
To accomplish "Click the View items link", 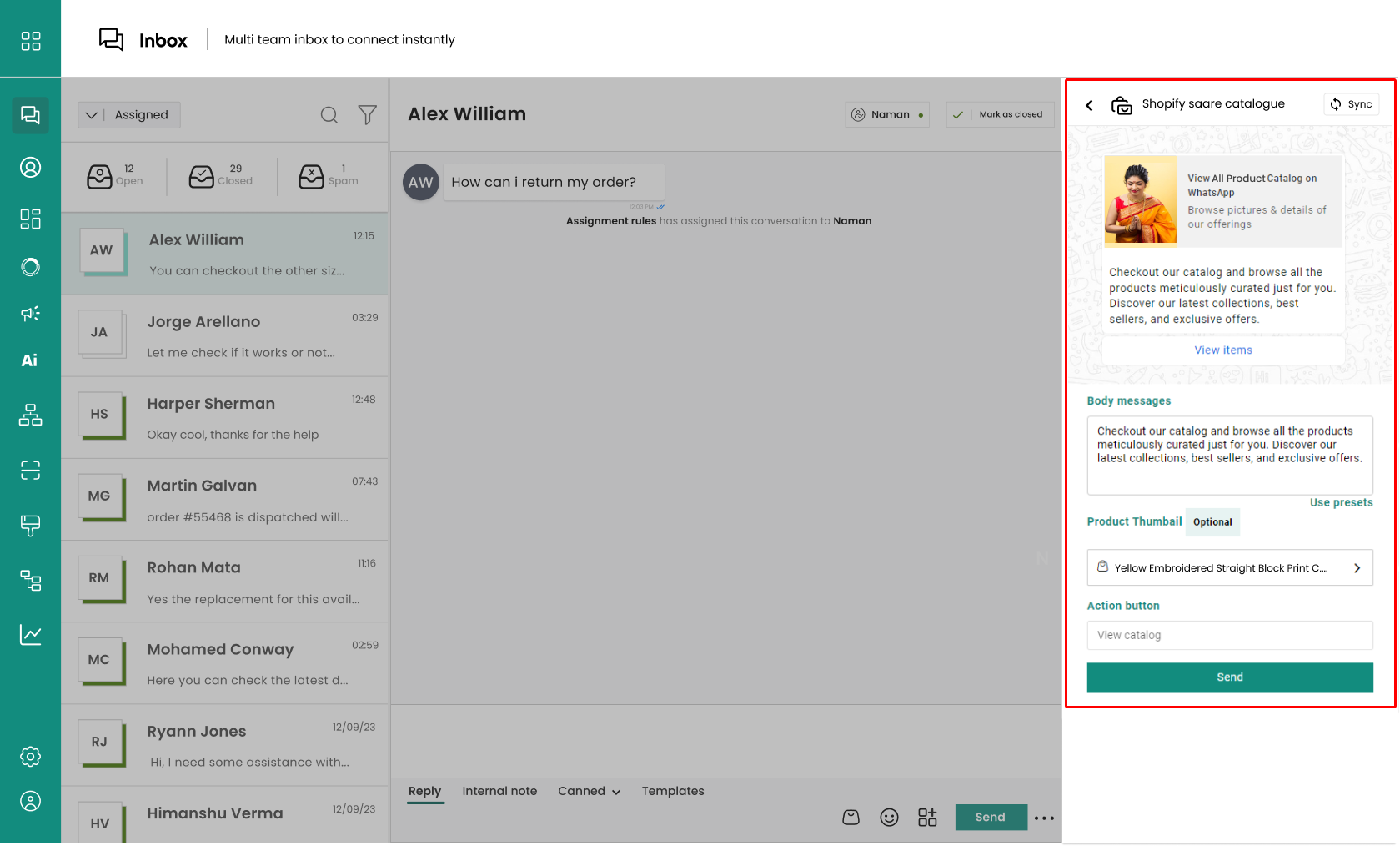I will click(x=1222, y=350).
